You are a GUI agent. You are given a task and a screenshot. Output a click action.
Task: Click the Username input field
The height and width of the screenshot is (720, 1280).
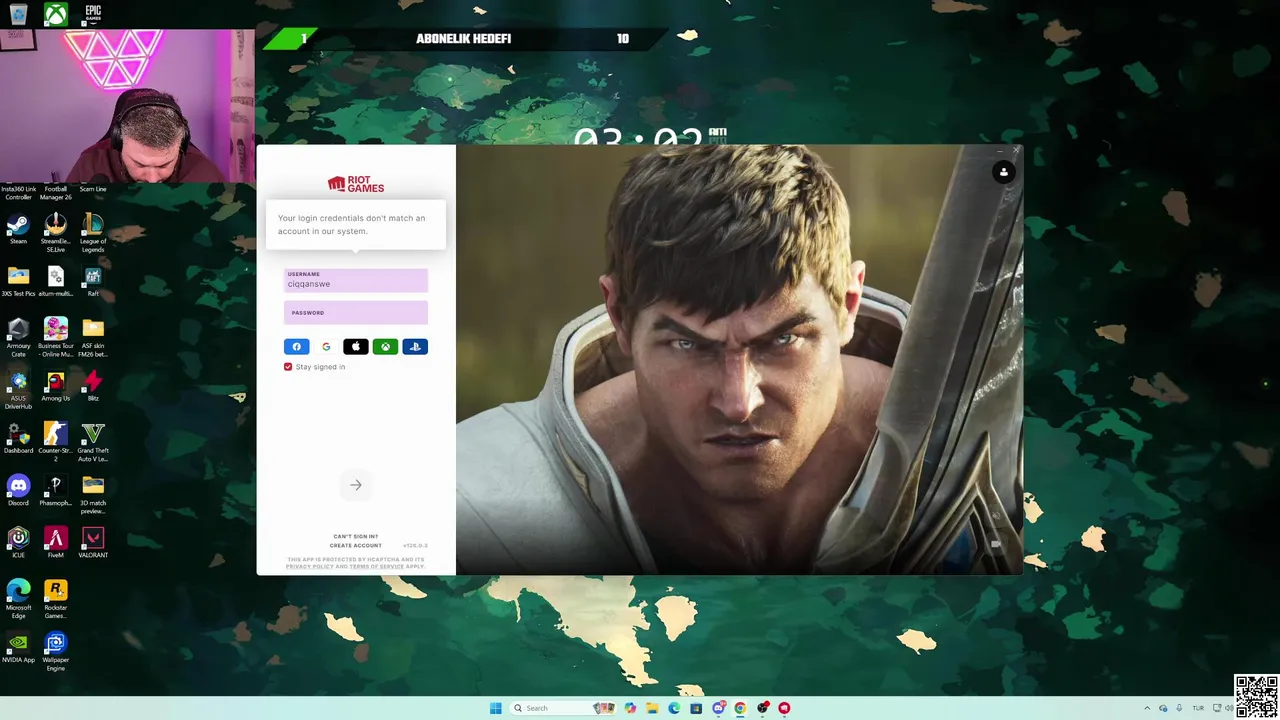pyautogui.click(x=356, y=280)
